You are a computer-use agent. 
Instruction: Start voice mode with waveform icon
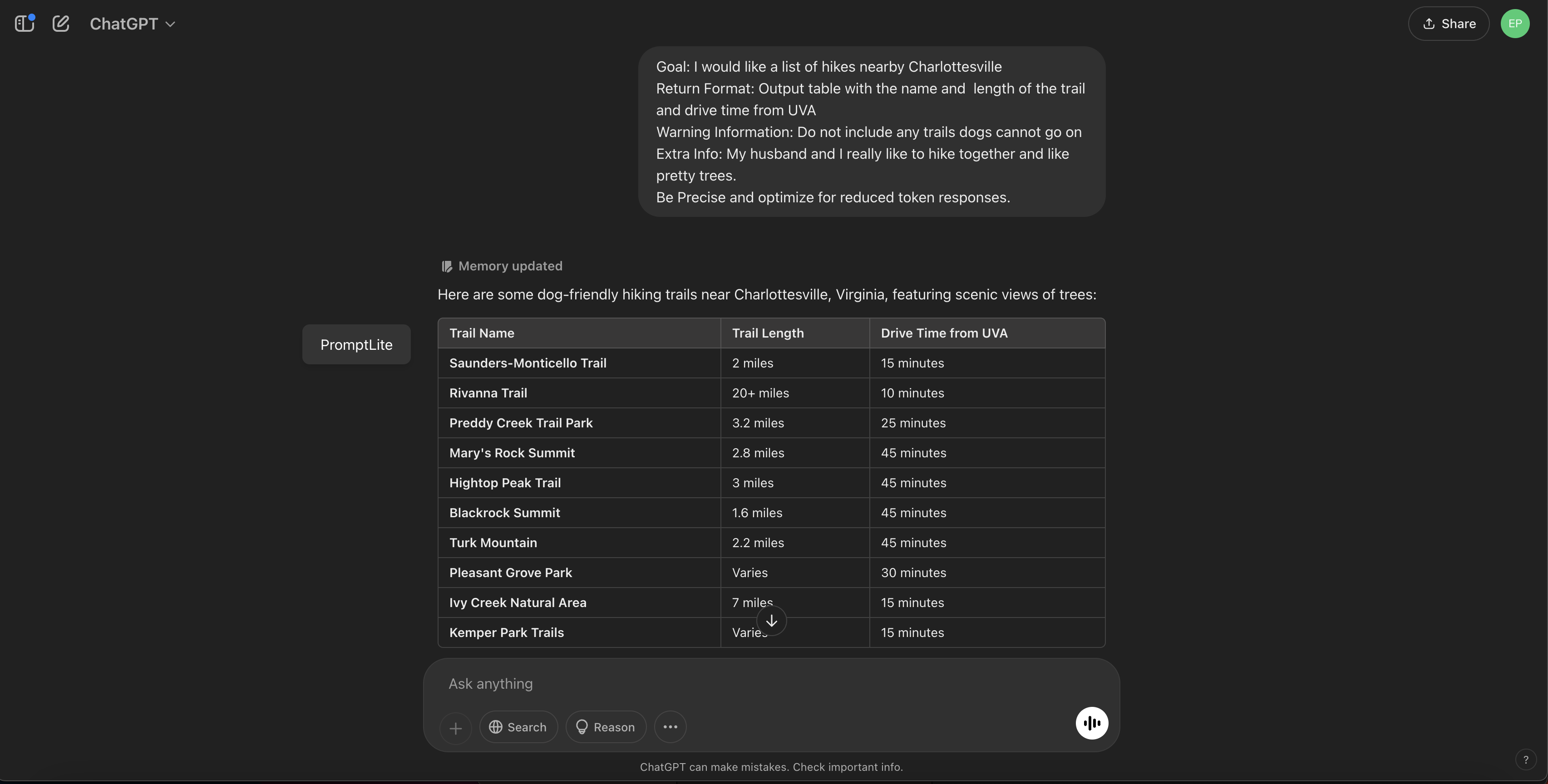coord(1091,723)
